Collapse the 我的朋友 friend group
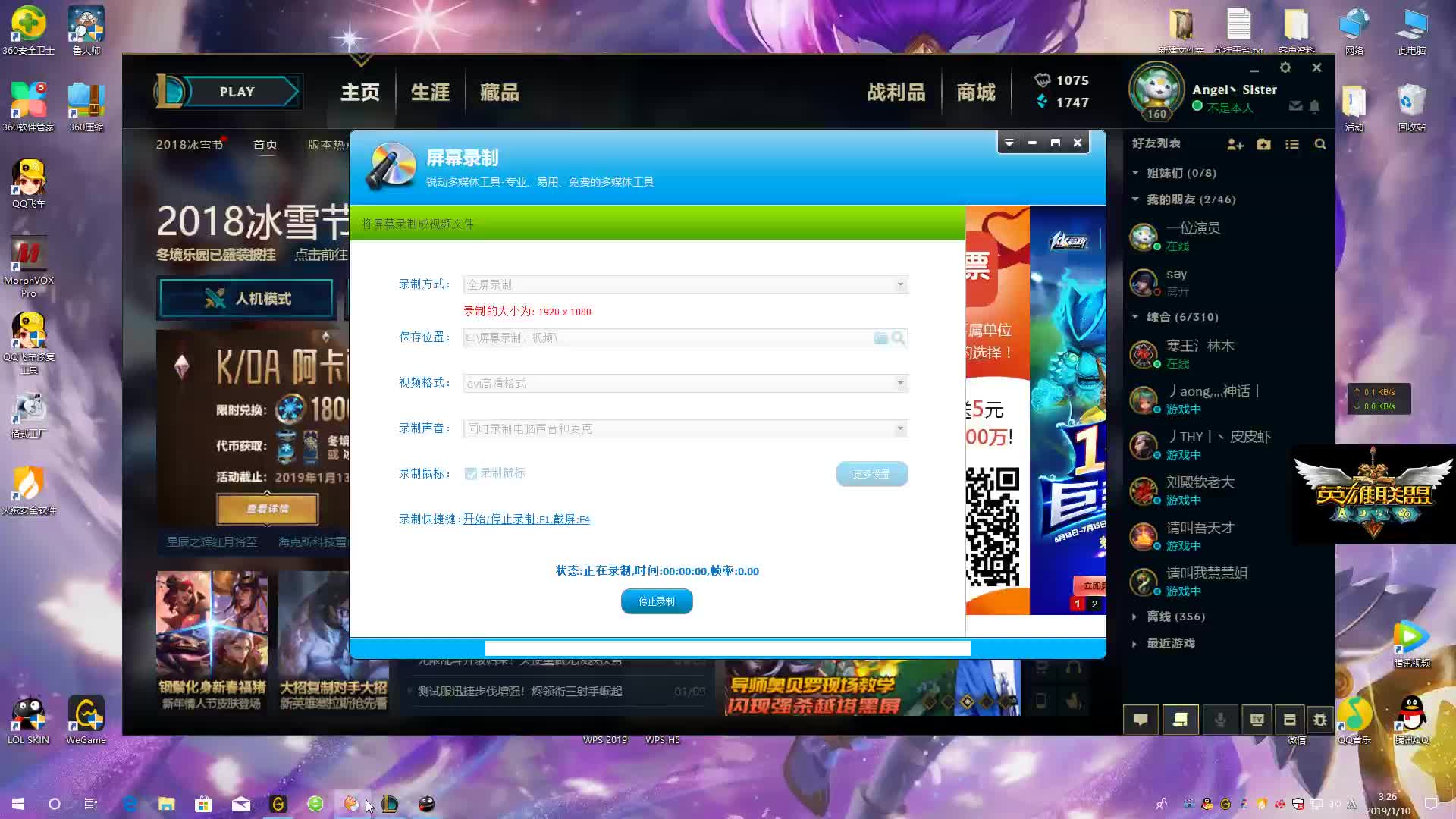1456x819 pixels. (x=1135, y=199)
